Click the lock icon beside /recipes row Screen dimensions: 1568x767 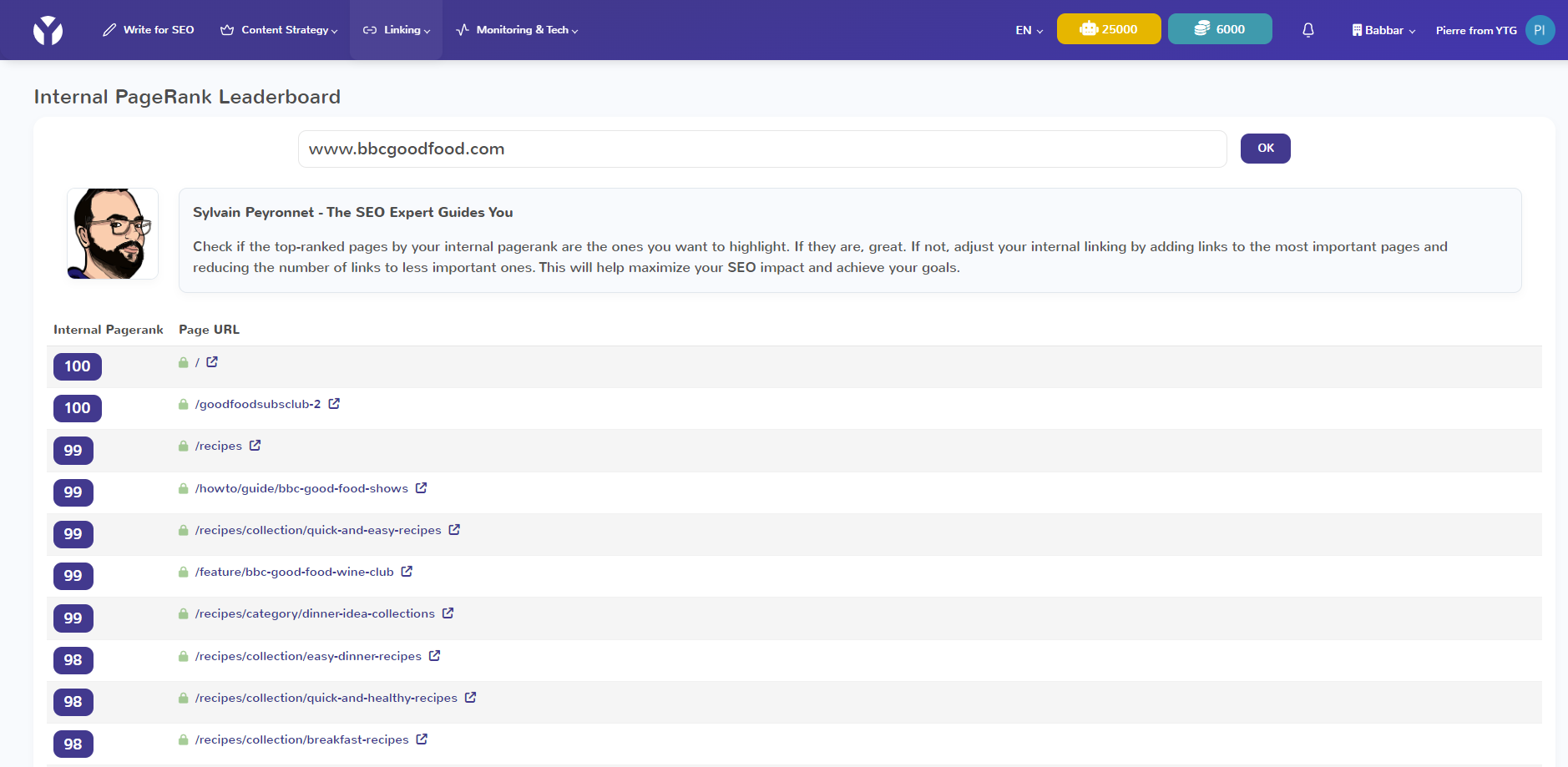click(x=183, y=446)
